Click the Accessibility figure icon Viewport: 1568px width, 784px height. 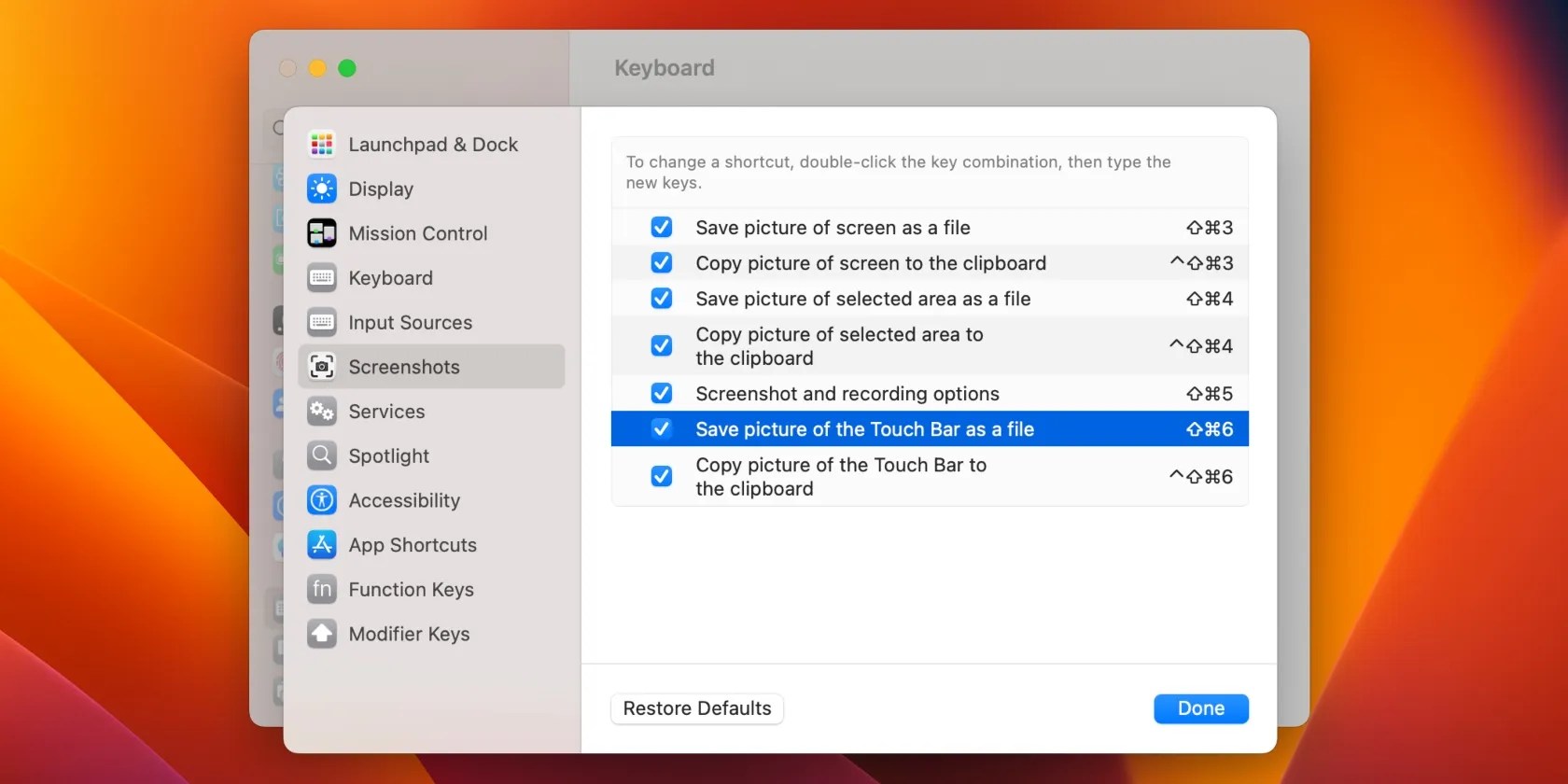(x=322, y=500)
